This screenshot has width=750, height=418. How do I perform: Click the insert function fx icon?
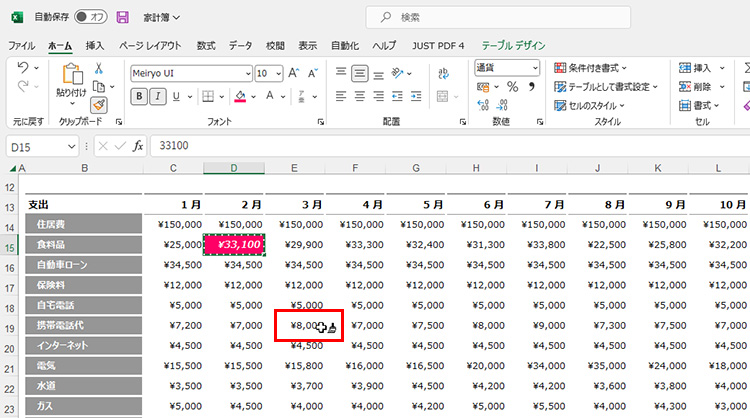tap(138, 146)
